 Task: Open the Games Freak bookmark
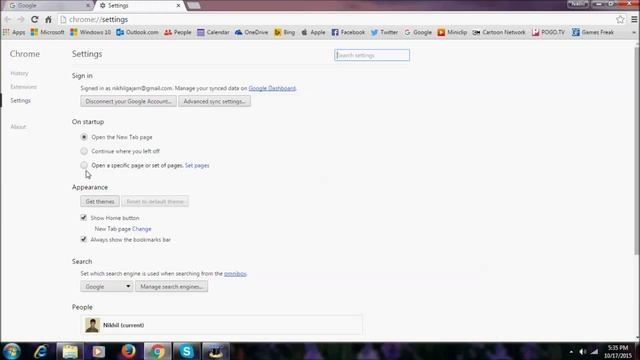coord(593,32)
